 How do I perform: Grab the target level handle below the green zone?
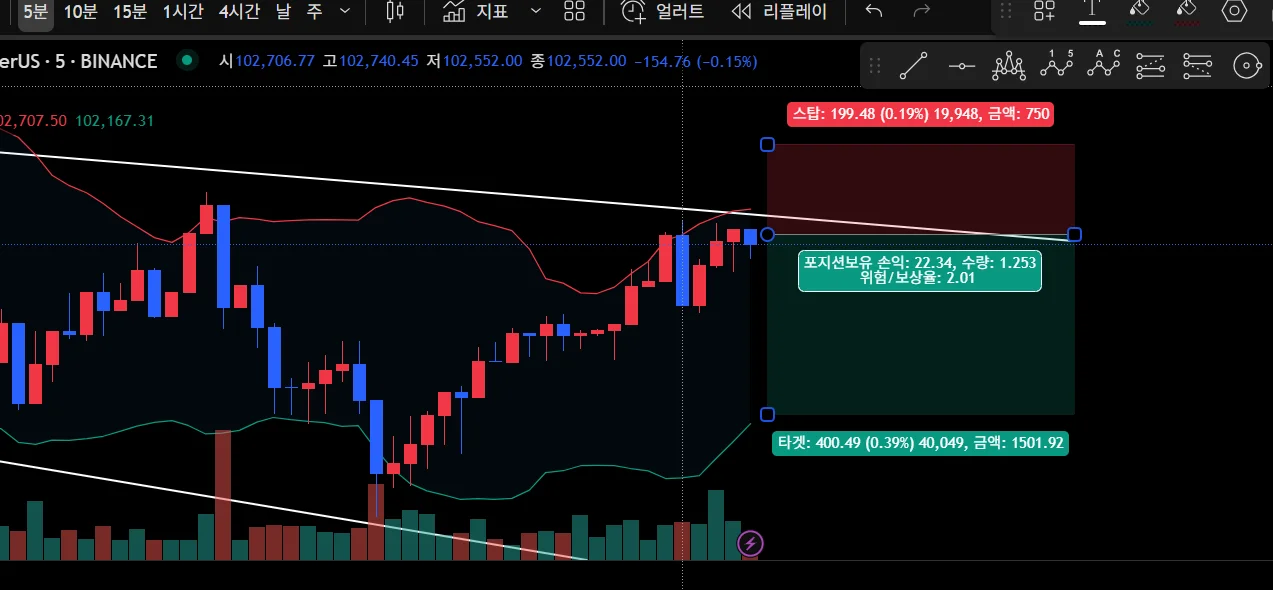[767, 414]
